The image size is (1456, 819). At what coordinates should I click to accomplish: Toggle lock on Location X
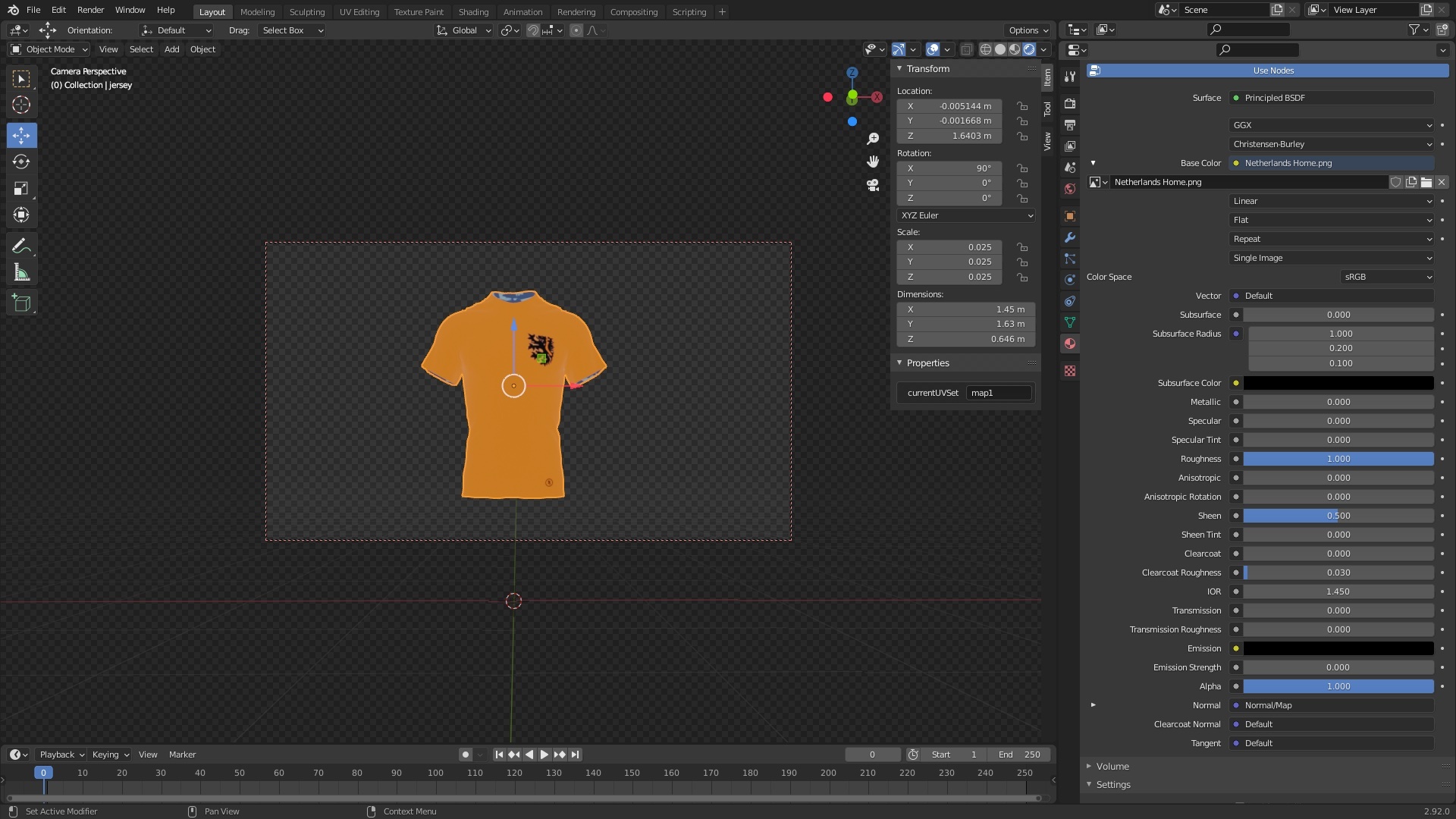1022,106
